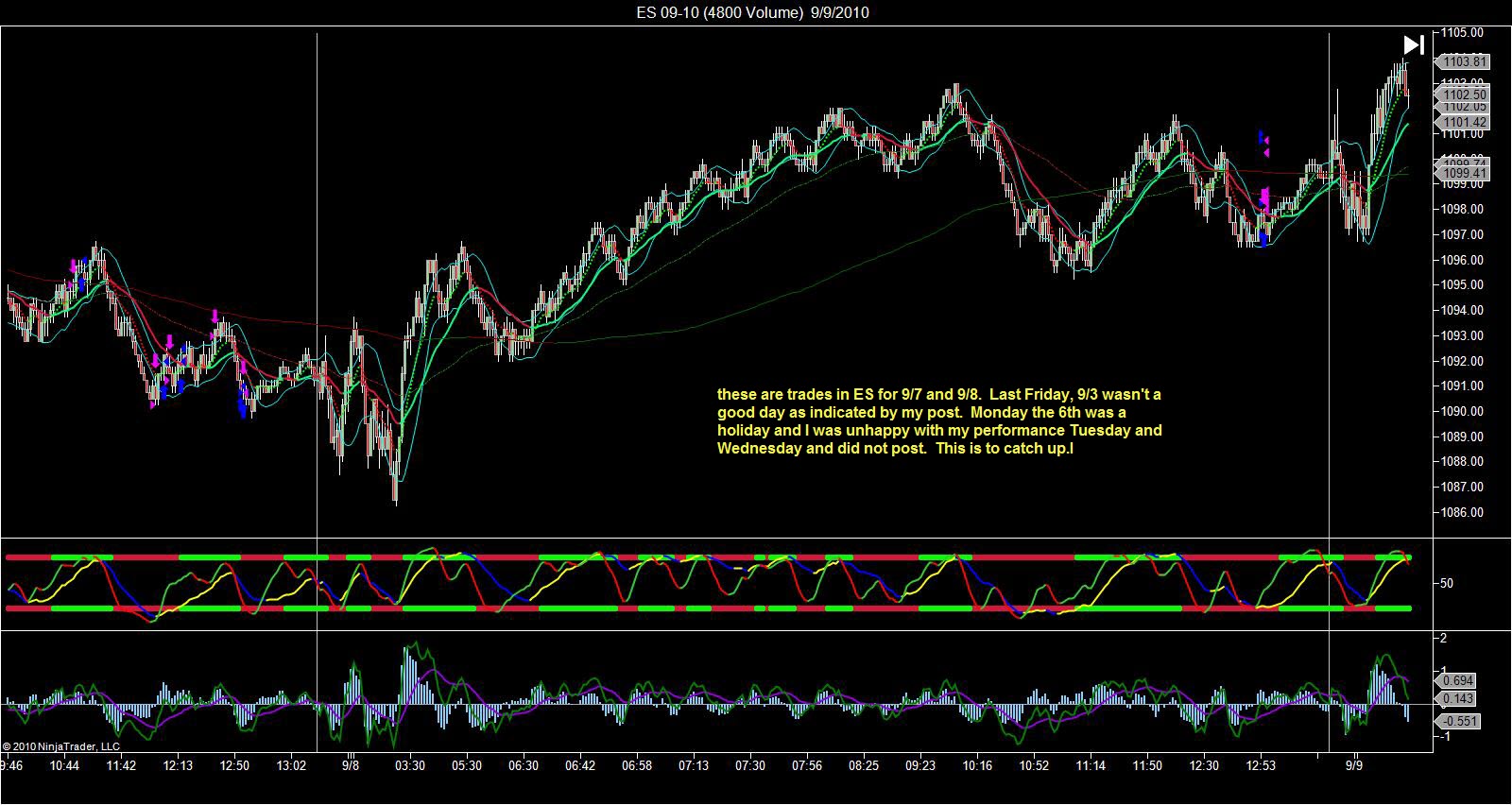Click the 1087.00 price axis label
The width and height of the screenshot is (1512, 805).
pos(1464,487)
